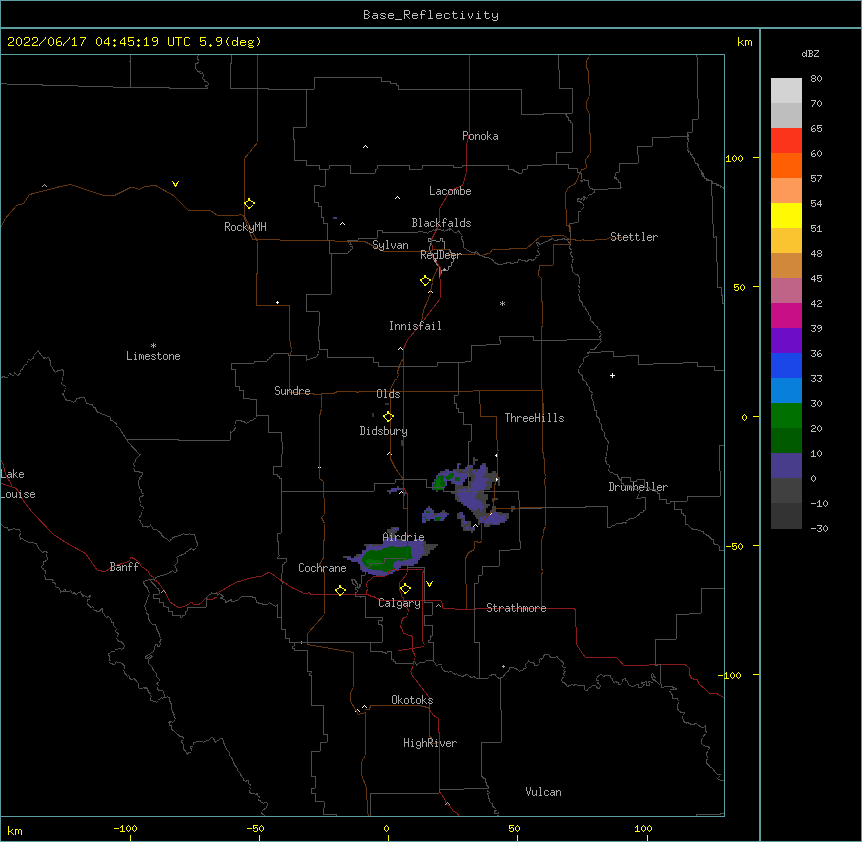The height and width of the screenshot is (842, 862).
Task: Click the dBZ legend heading
Action: [x=810, y=53]
